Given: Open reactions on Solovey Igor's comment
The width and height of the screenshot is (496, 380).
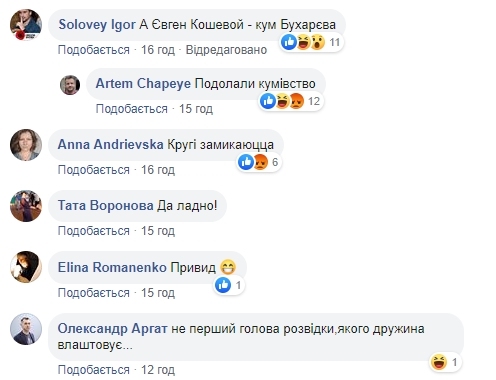Looking at the screenshot, I should pyautogui.click(x=311, y=42).
